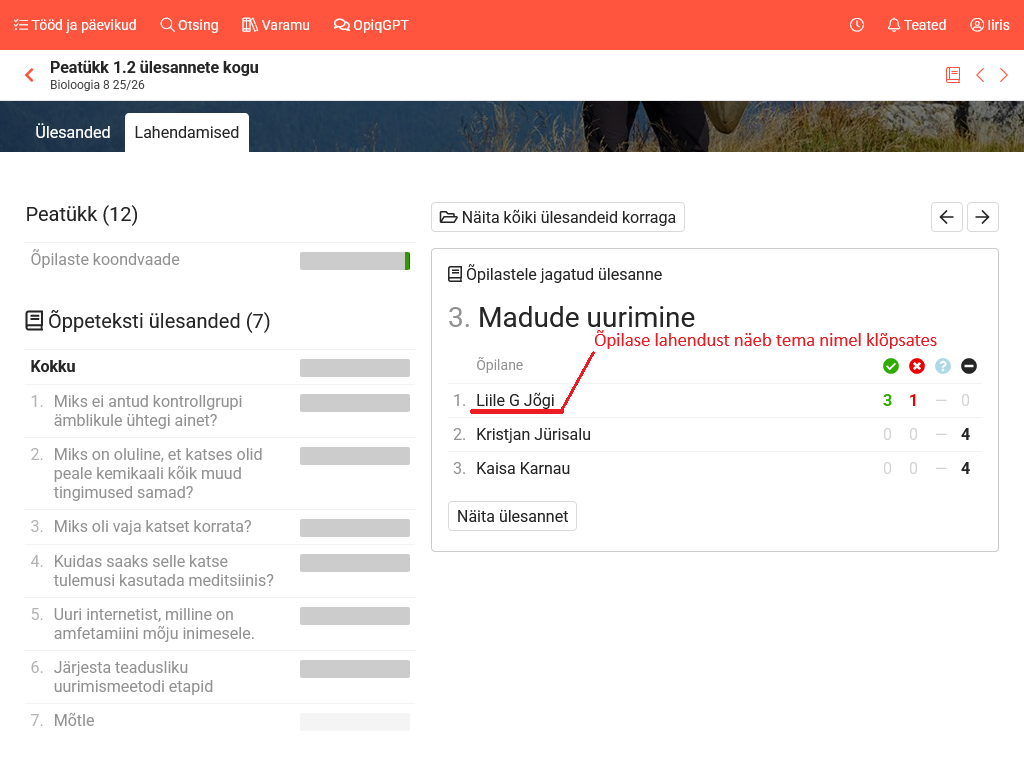Go to next chapter with red right chevron
The height and width of the screenshot is (768, 1024).
pos(1004,75)
